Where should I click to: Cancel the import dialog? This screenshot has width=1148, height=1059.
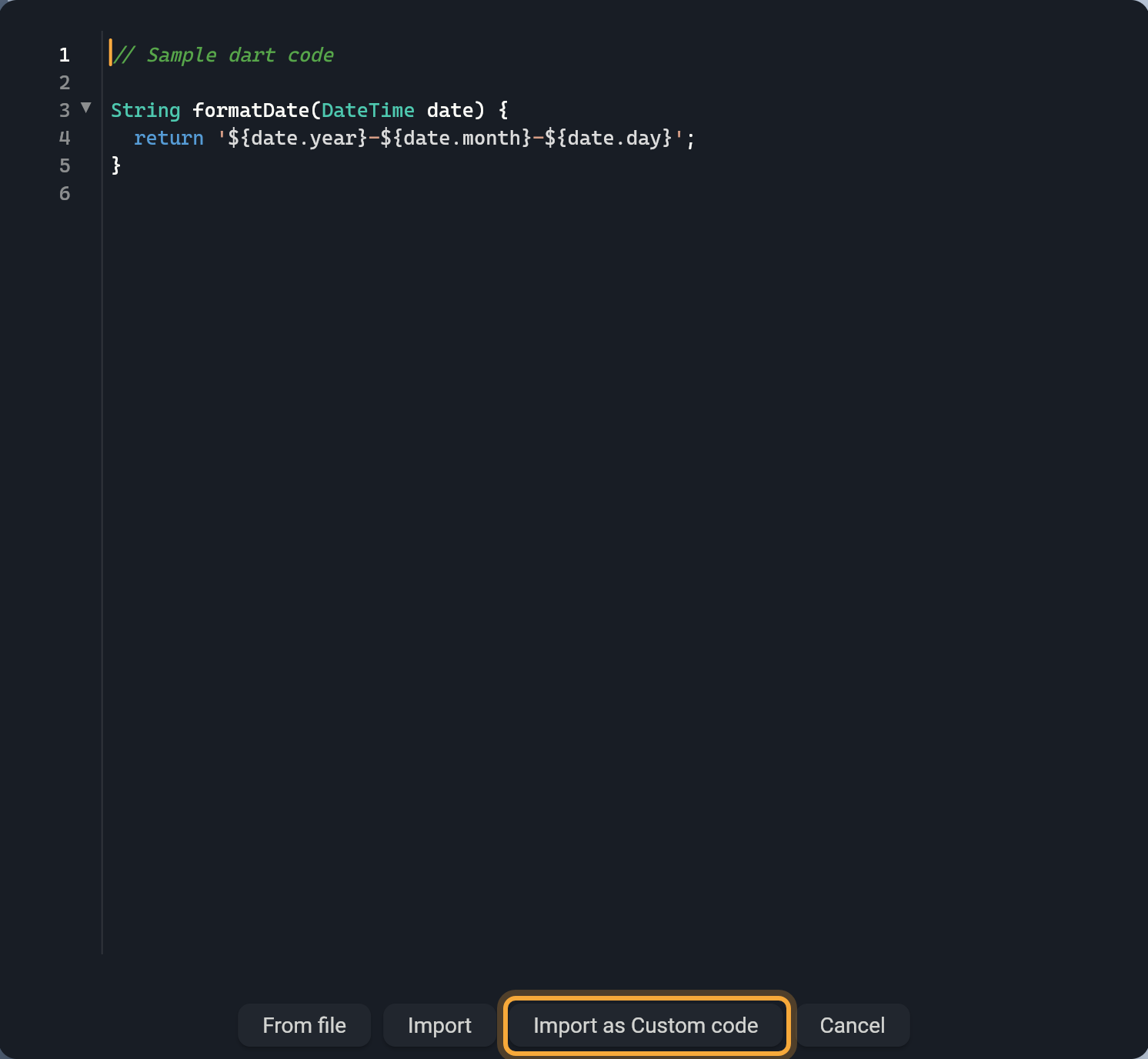point(853,1025)
